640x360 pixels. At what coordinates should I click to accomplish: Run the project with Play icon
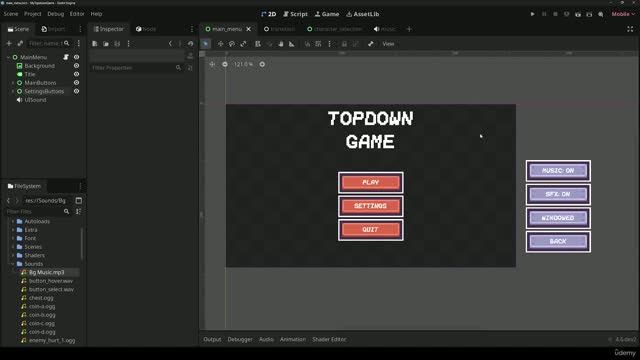(533, 14)
